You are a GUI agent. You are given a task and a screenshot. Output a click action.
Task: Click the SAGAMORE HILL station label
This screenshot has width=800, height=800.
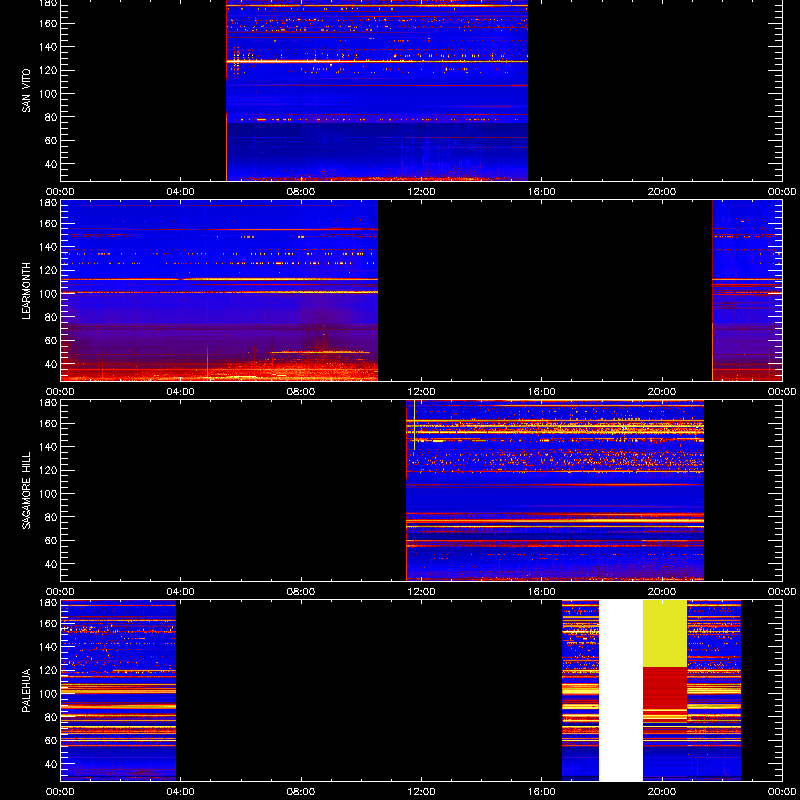[x=26, y=490]
